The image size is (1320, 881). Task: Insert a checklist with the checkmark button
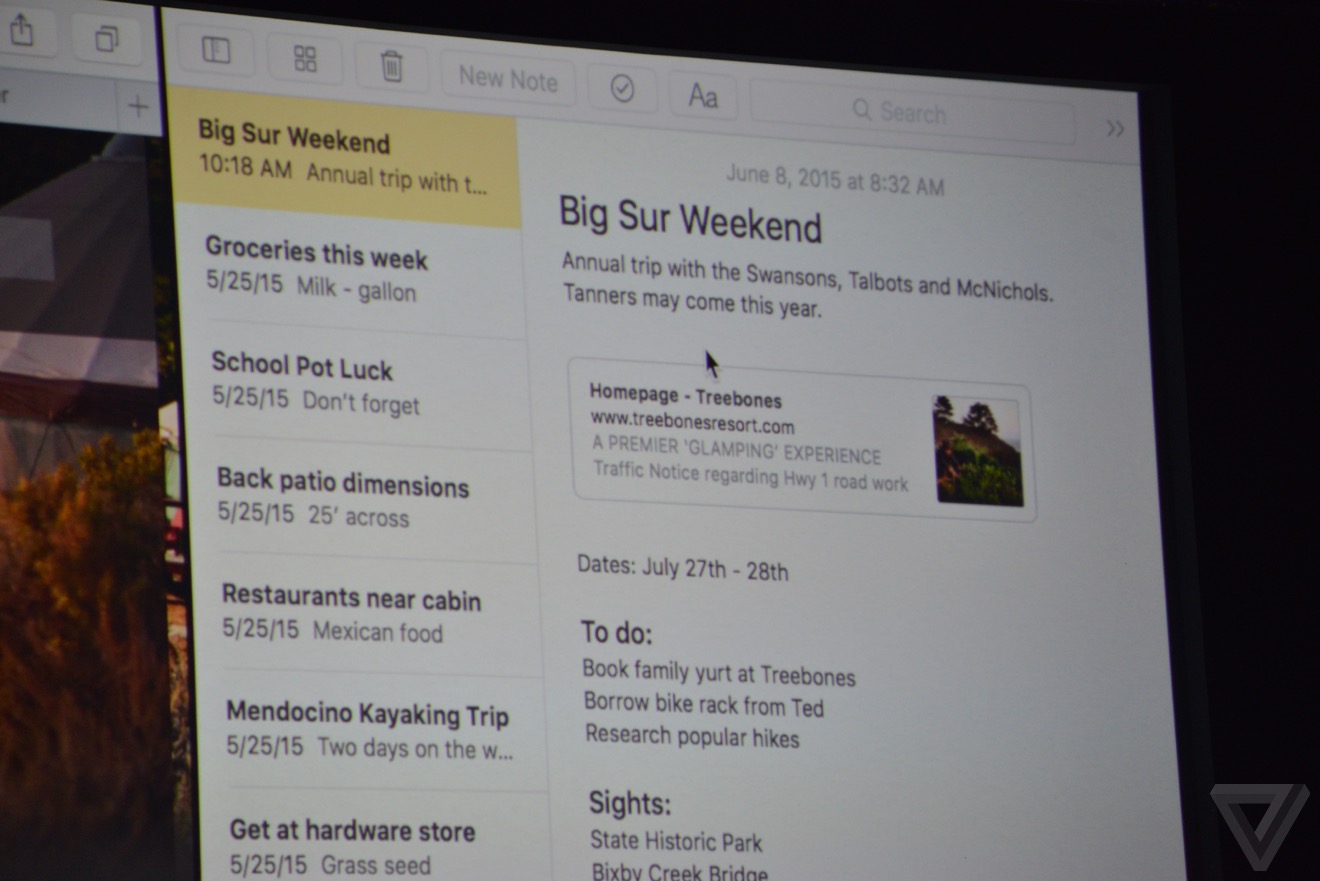622,90
